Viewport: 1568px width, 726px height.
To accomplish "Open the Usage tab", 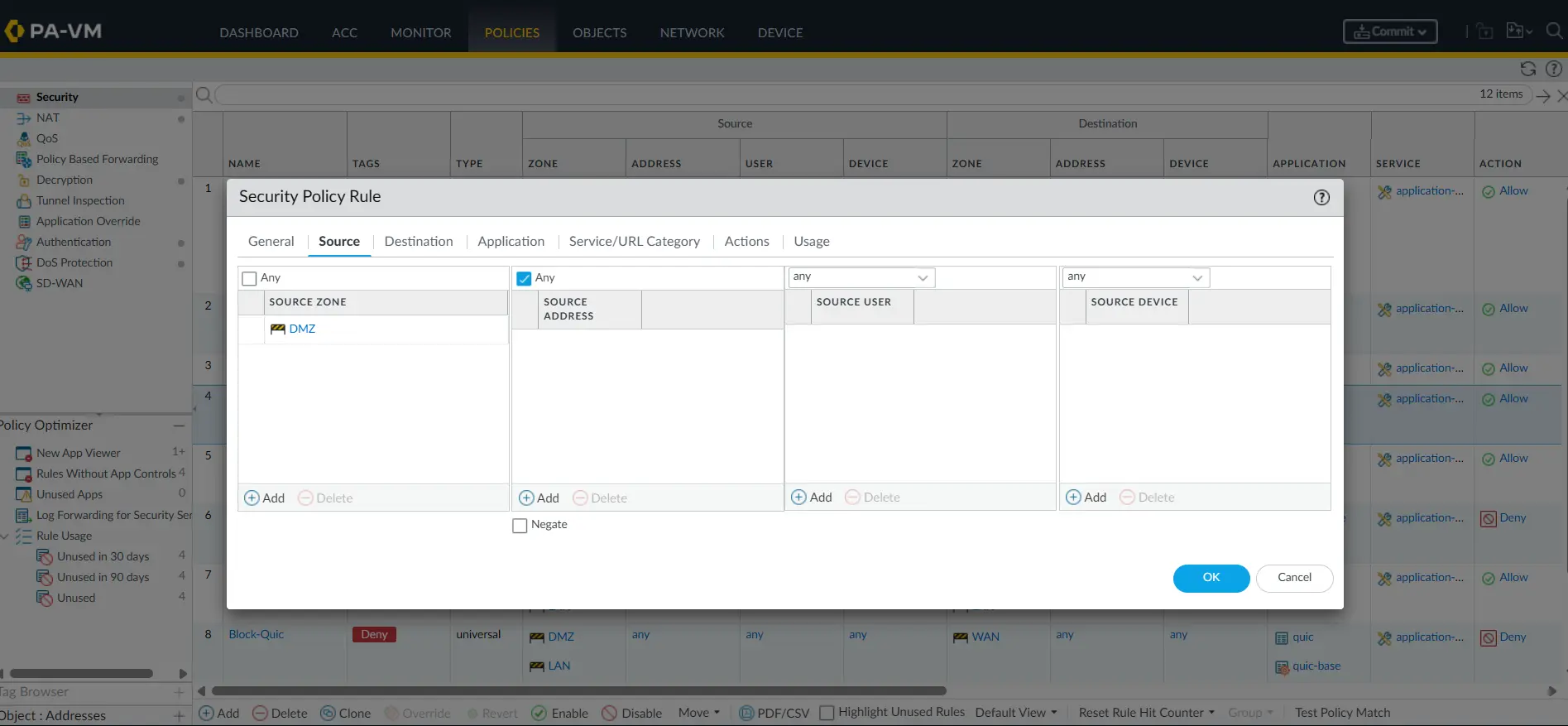I will (x=811, y=241).
